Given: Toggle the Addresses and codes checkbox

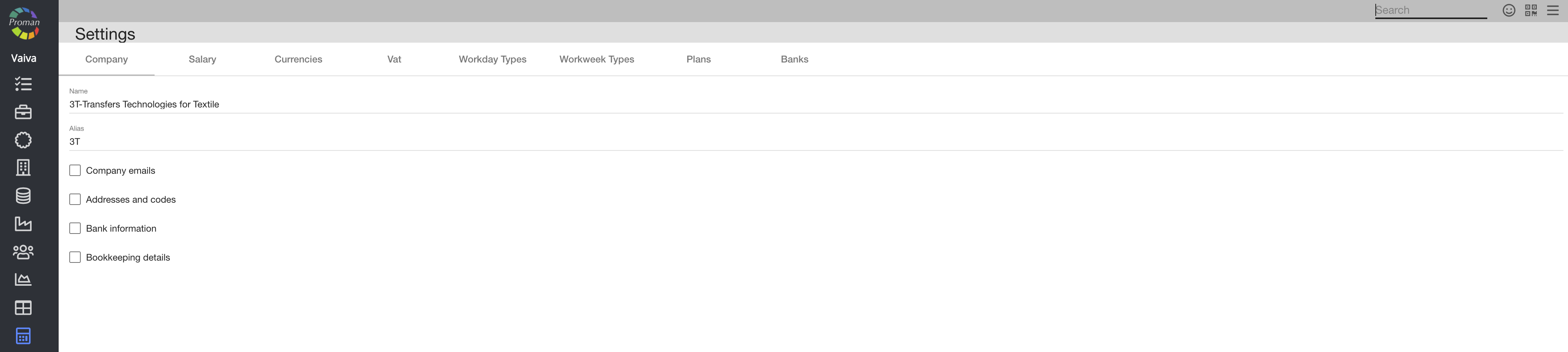Looking at the screenshot, I should coord(75,199).
